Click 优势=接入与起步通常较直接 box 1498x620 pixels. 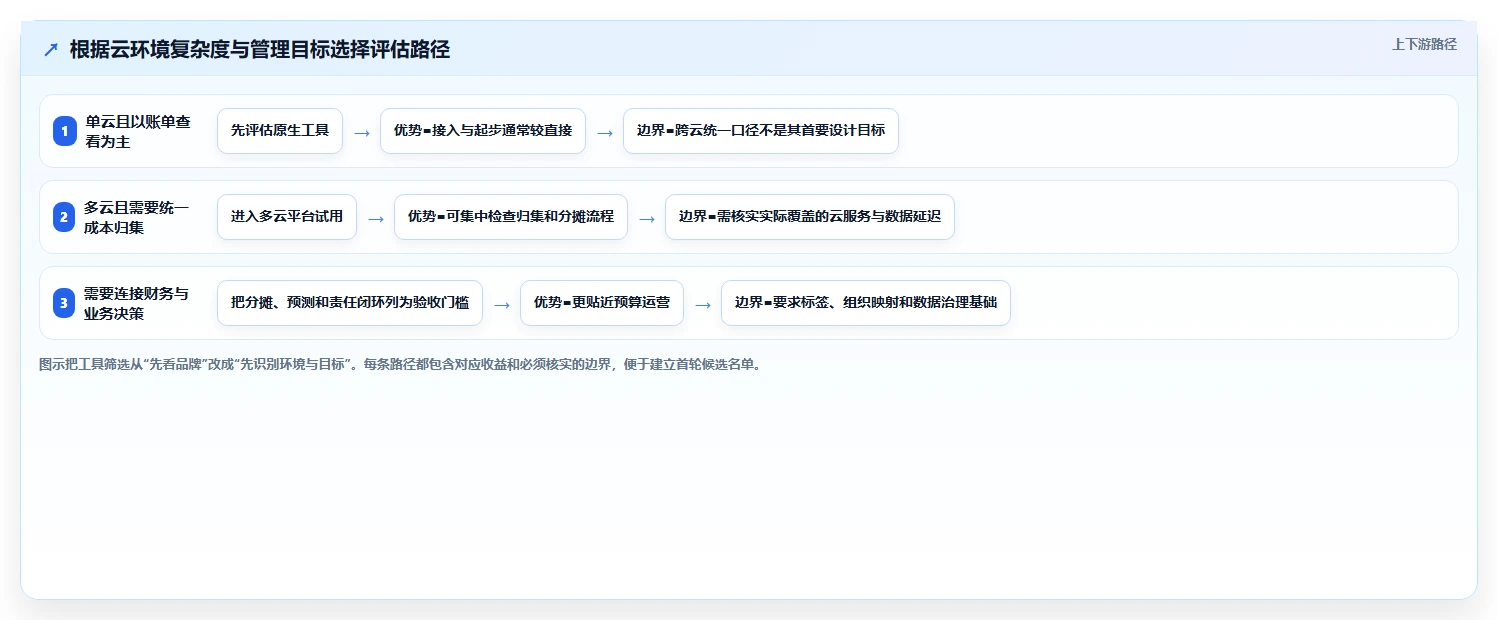(483, 131)
